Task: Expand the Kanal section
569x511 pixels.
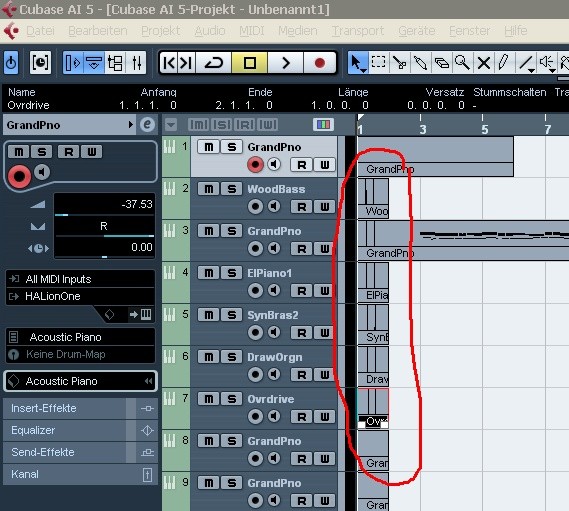Action: (x=80, y=474)
